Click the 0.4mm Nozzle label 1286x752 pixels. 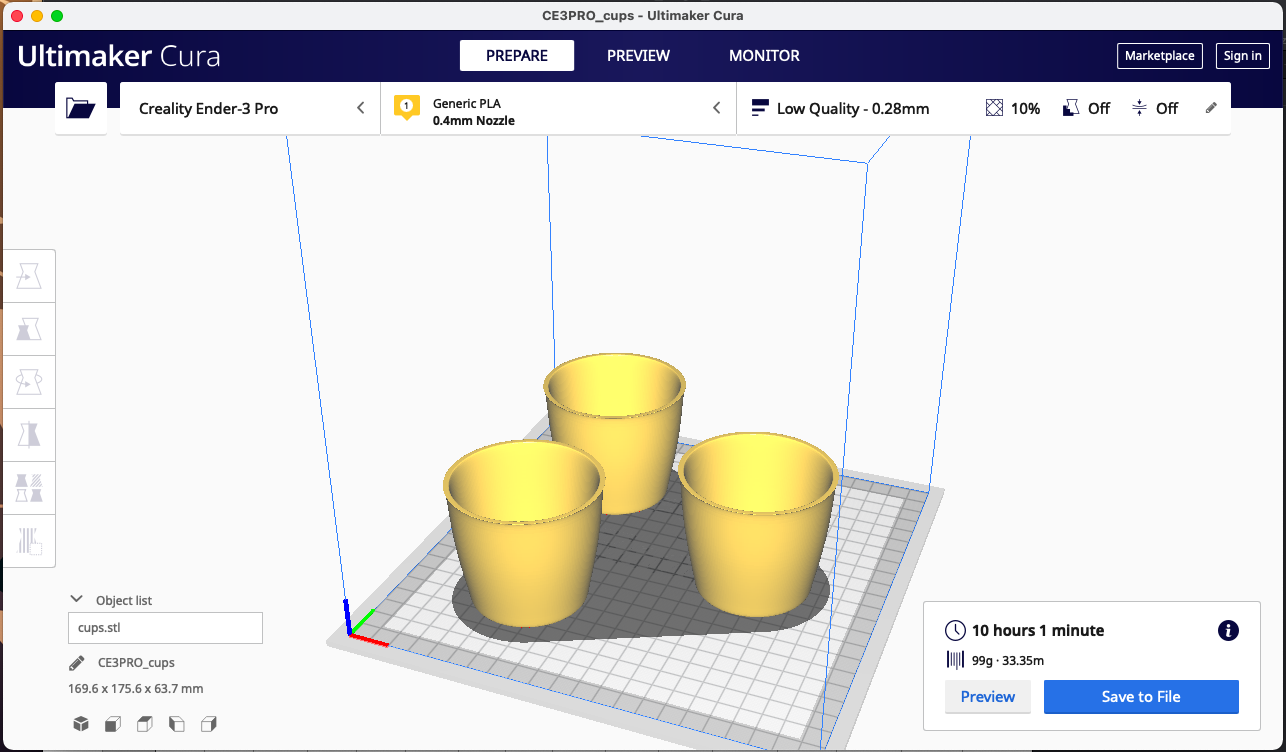[474, 121]
